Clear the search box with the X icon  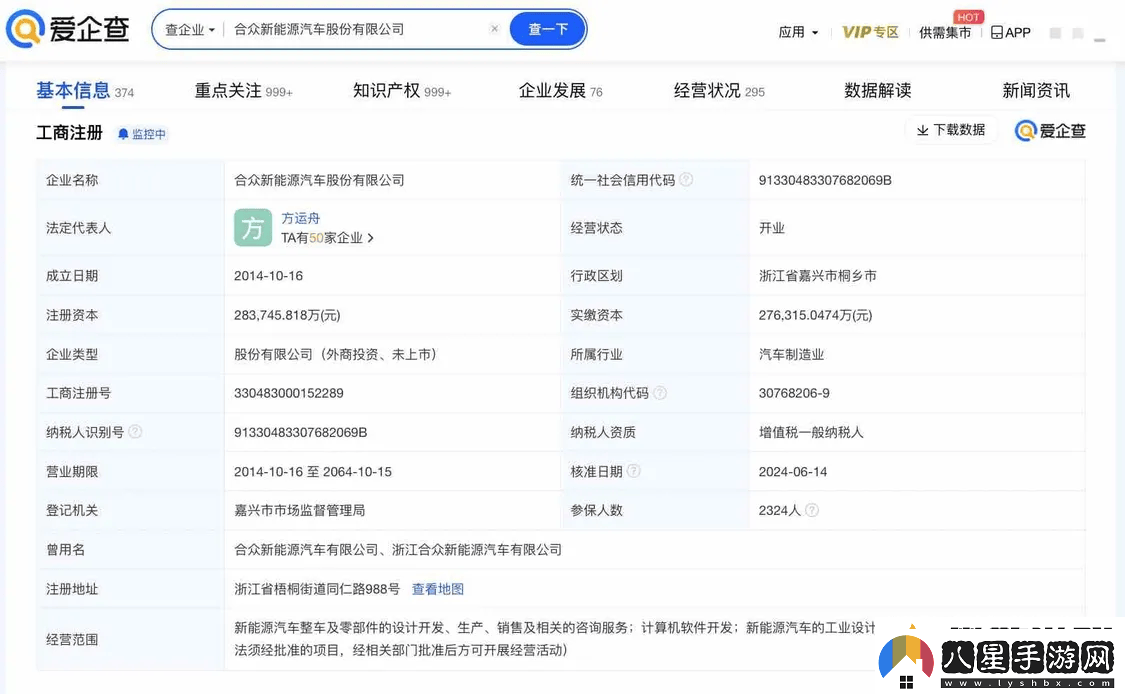[494, 29]
